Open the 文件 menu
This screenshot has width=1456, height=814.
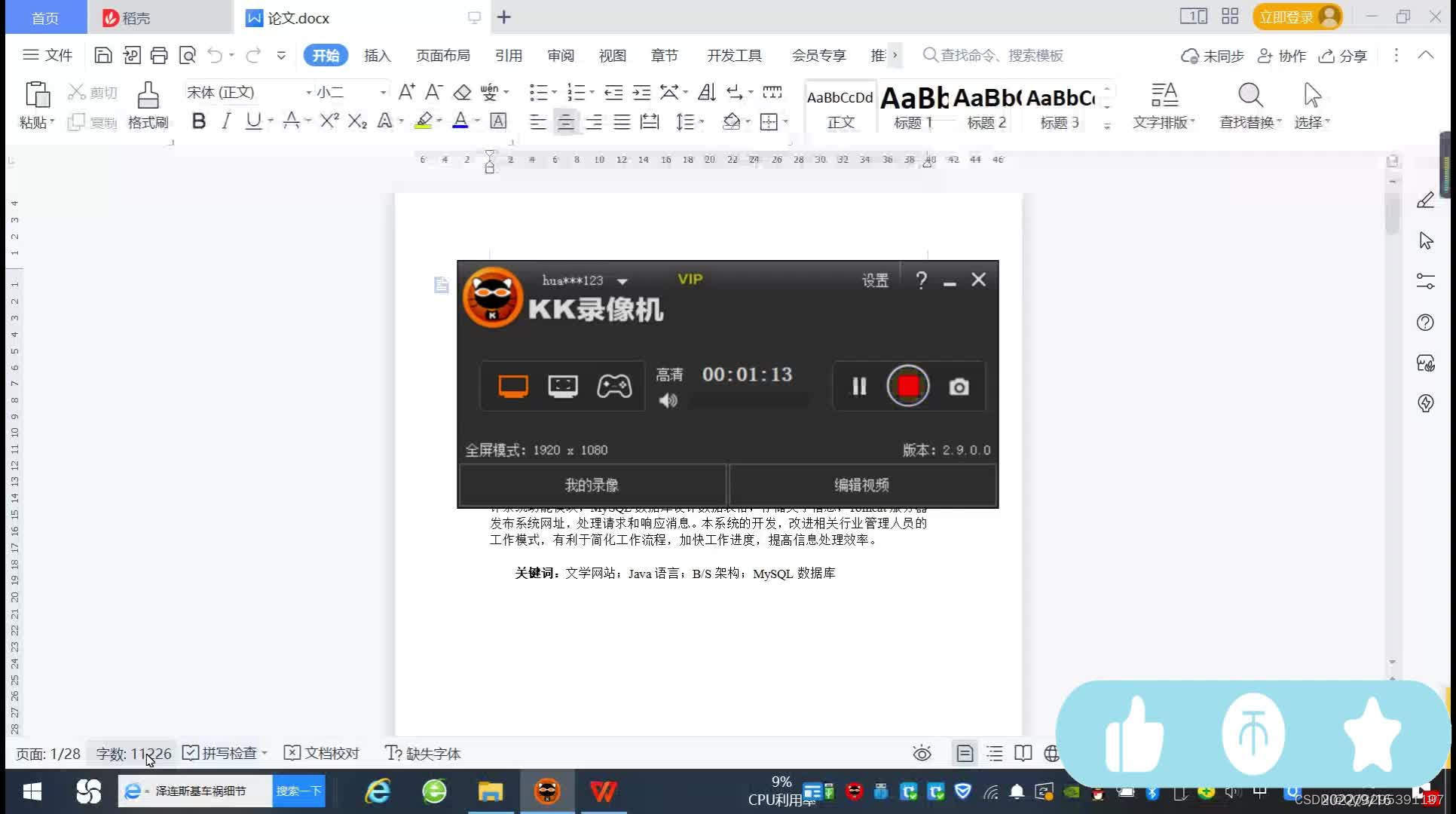47,55
